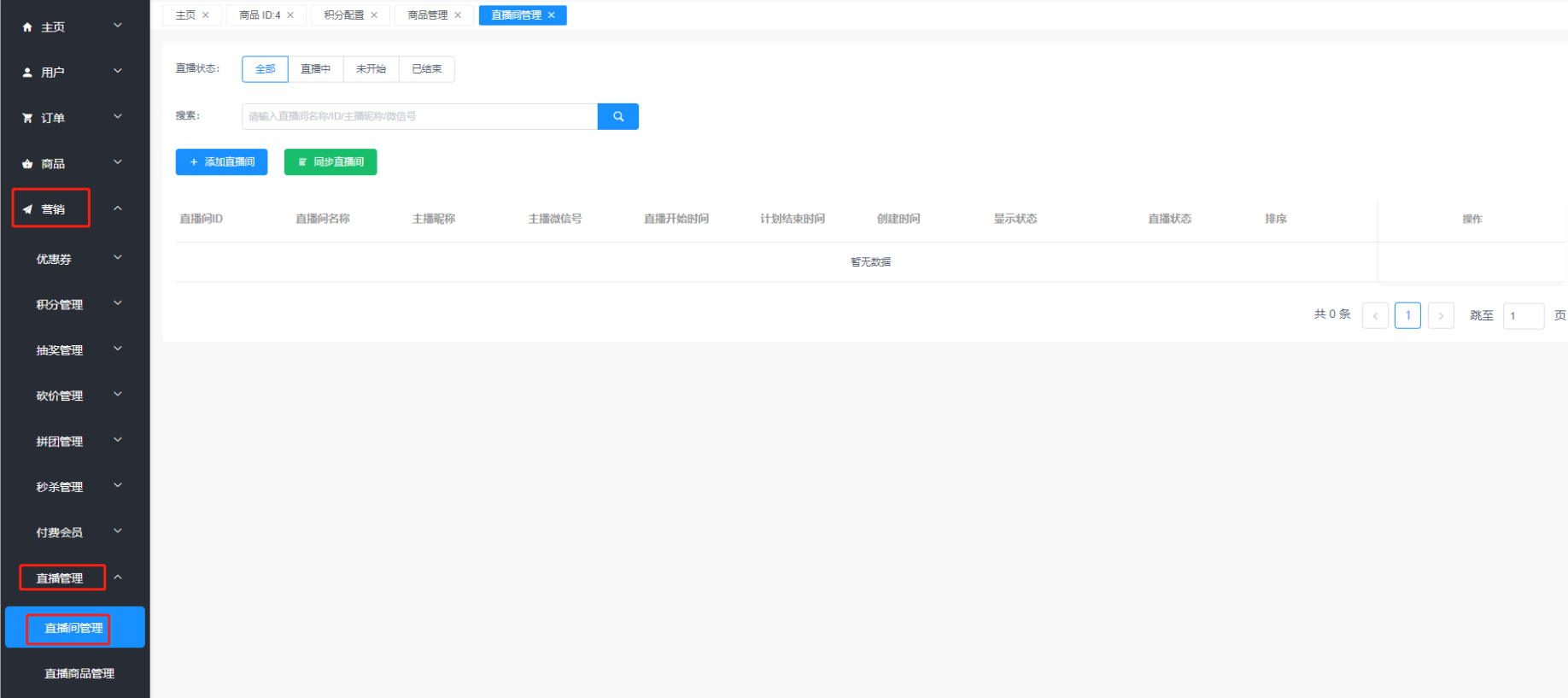The height and width of the screenshot is (698, 1568).
Task: Click the shopping cart order icon
Action: tap(27, 118)
